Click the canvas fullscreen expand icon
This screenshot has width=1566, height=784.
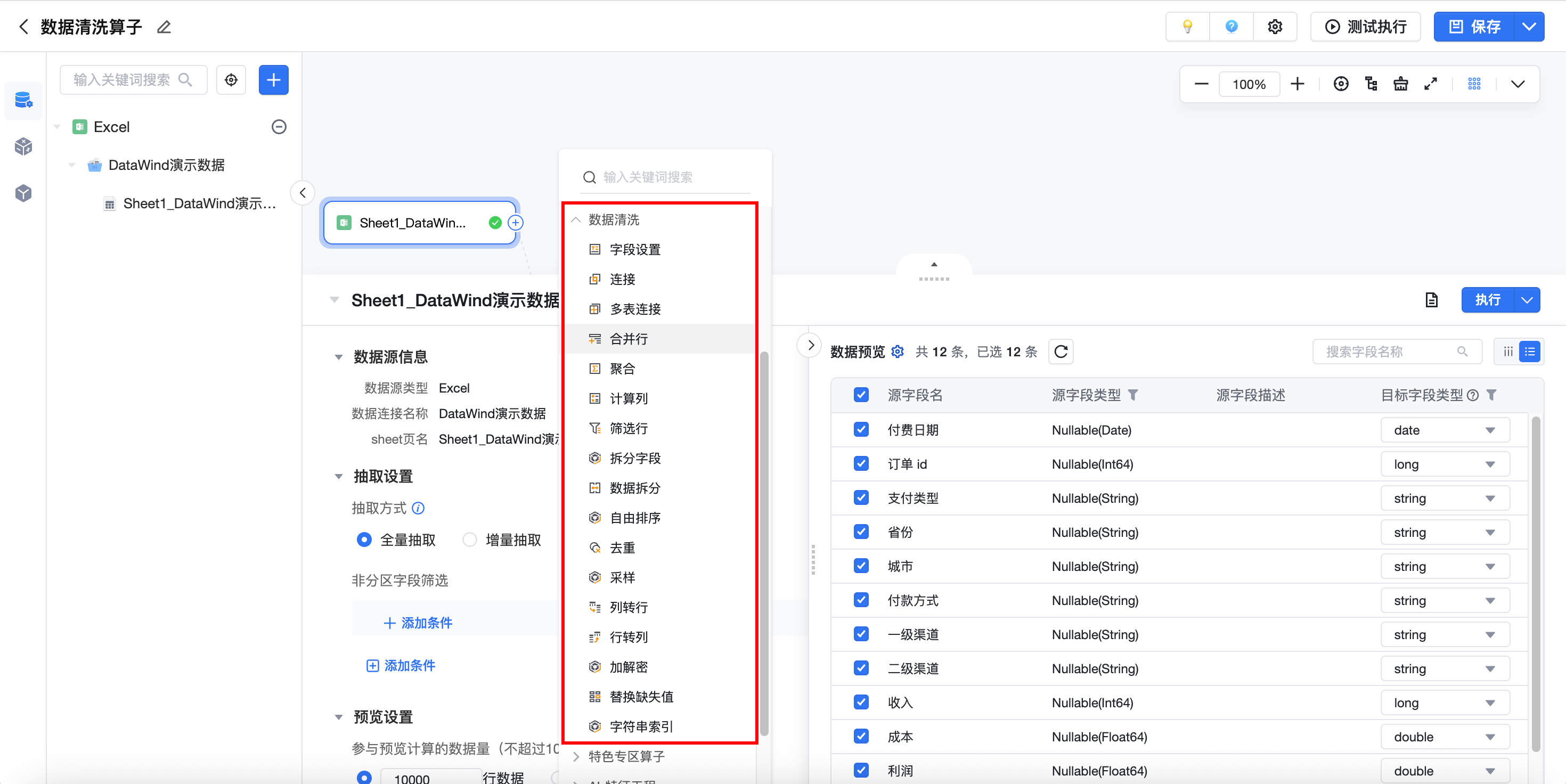click(x=1430, y=84)
